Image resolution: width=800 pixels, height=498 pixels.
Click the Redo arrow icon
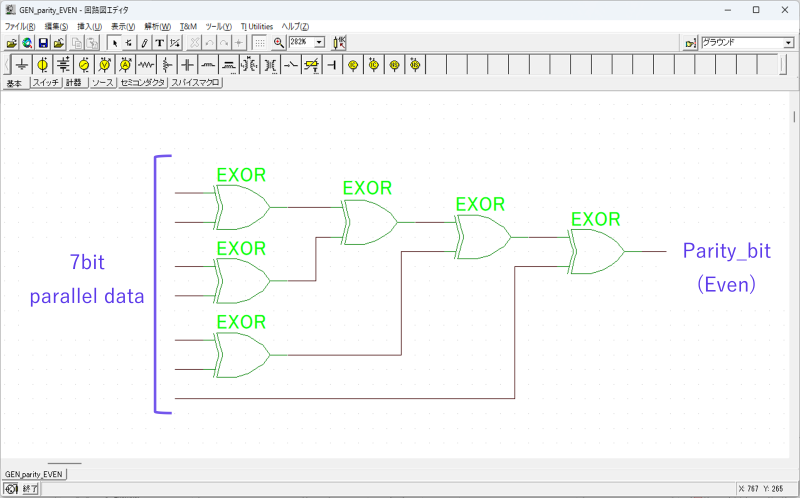click(x=223, y=43)
